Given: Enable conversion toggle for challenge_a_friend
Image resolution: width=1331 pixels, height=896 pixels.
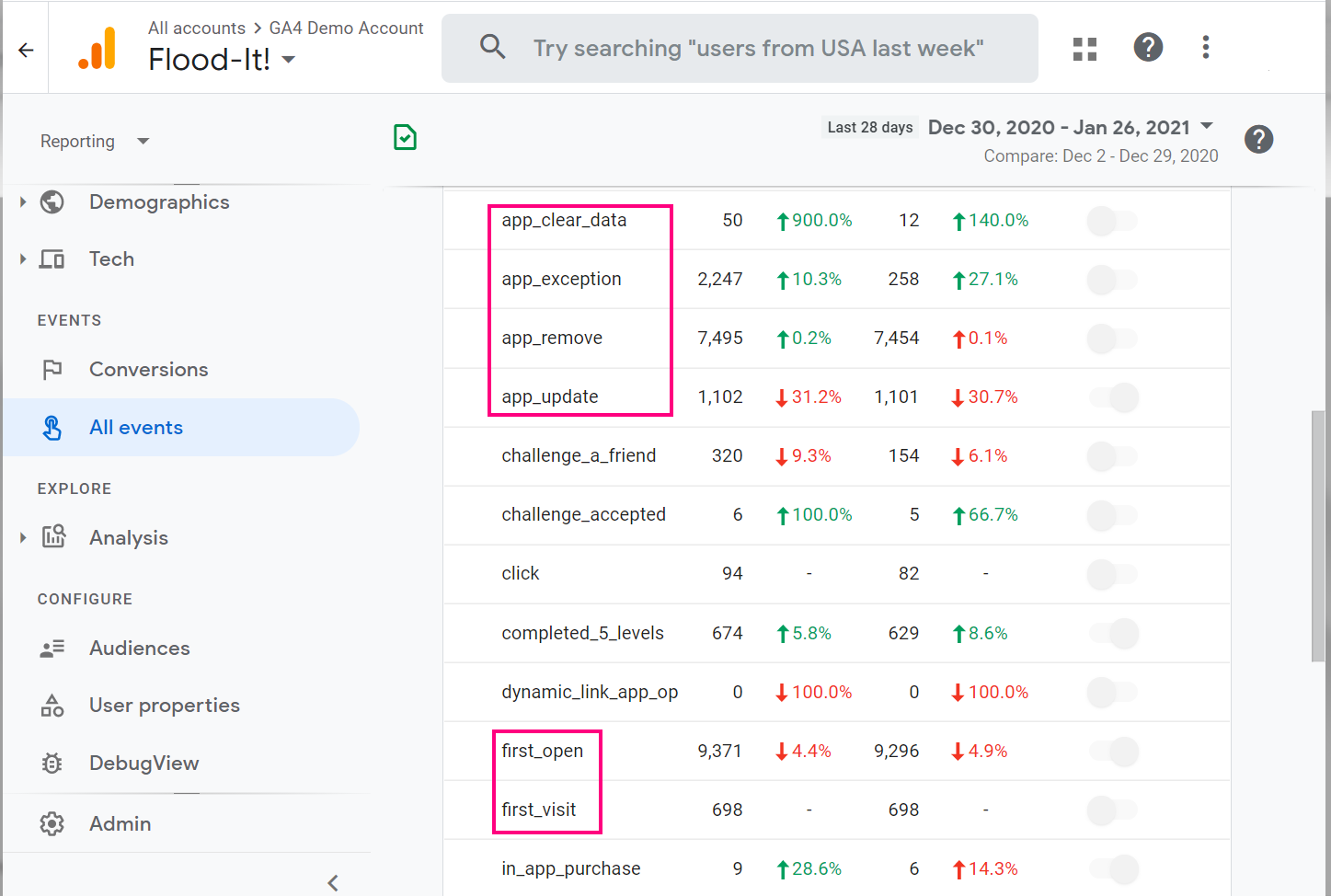Looking at the screenshot, I should tap(1112, 456).
